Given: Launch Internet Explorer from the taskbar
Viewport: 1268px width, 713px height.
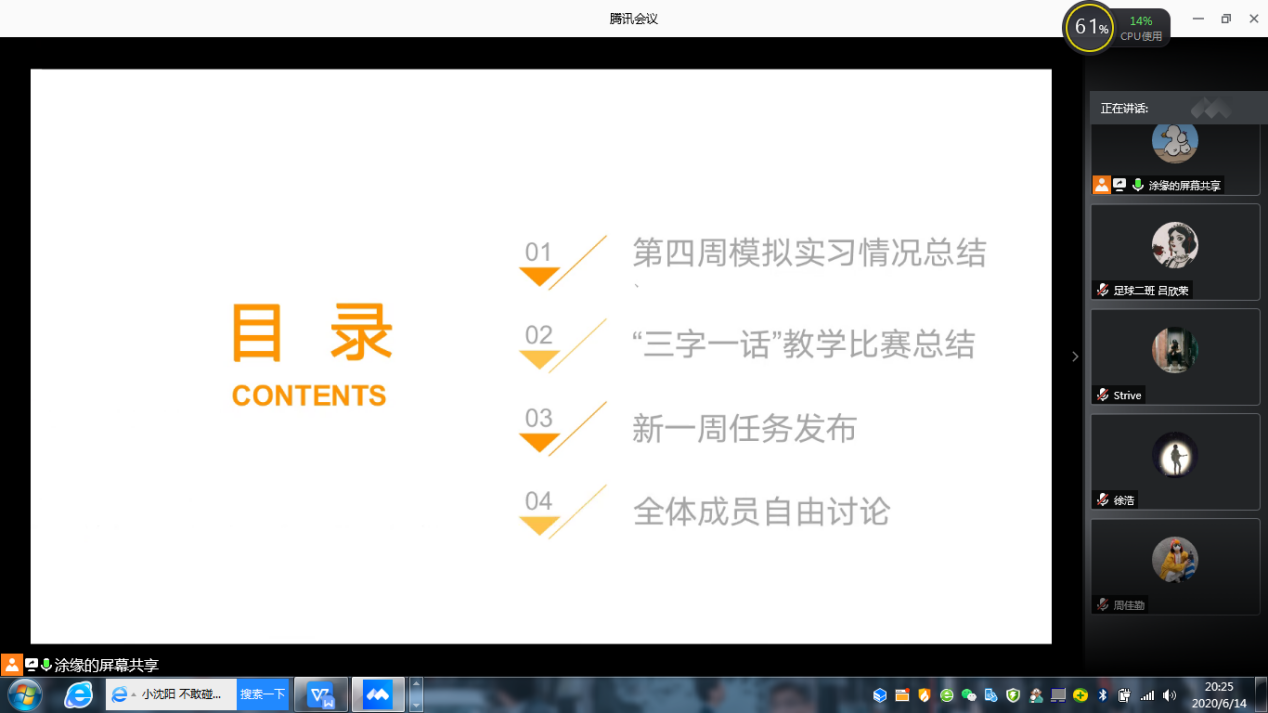Looking at the screenshot, I should point(78,695).
